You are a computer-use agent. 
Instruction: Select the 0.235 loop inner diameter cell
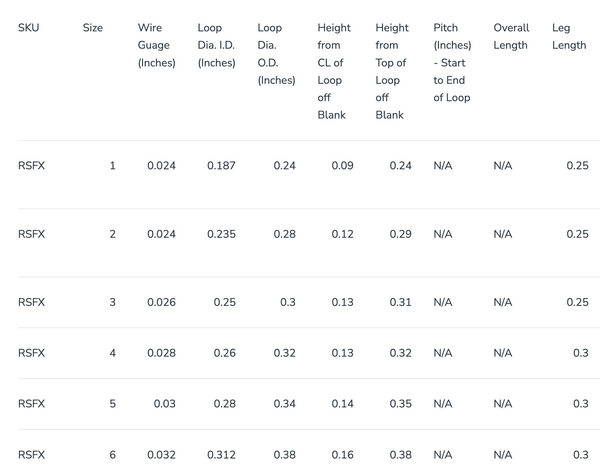pyautogui.click(x=221, y=234)
